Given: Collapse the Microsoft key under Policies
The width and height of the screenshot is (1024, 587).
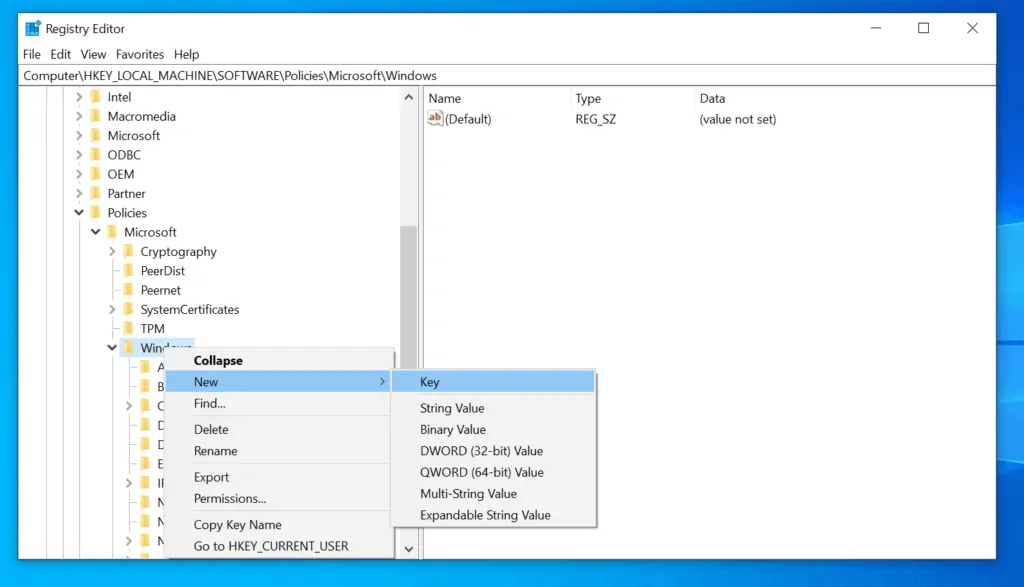Looking at the screenshot, I should tap(96, 231).
